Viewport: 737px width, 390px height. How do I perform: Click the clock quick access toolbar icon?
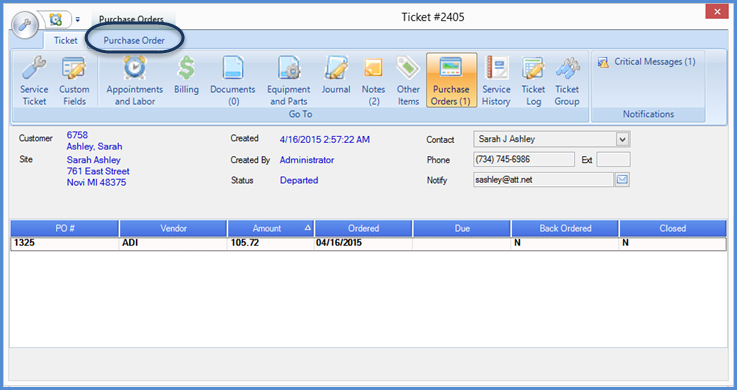55,19
